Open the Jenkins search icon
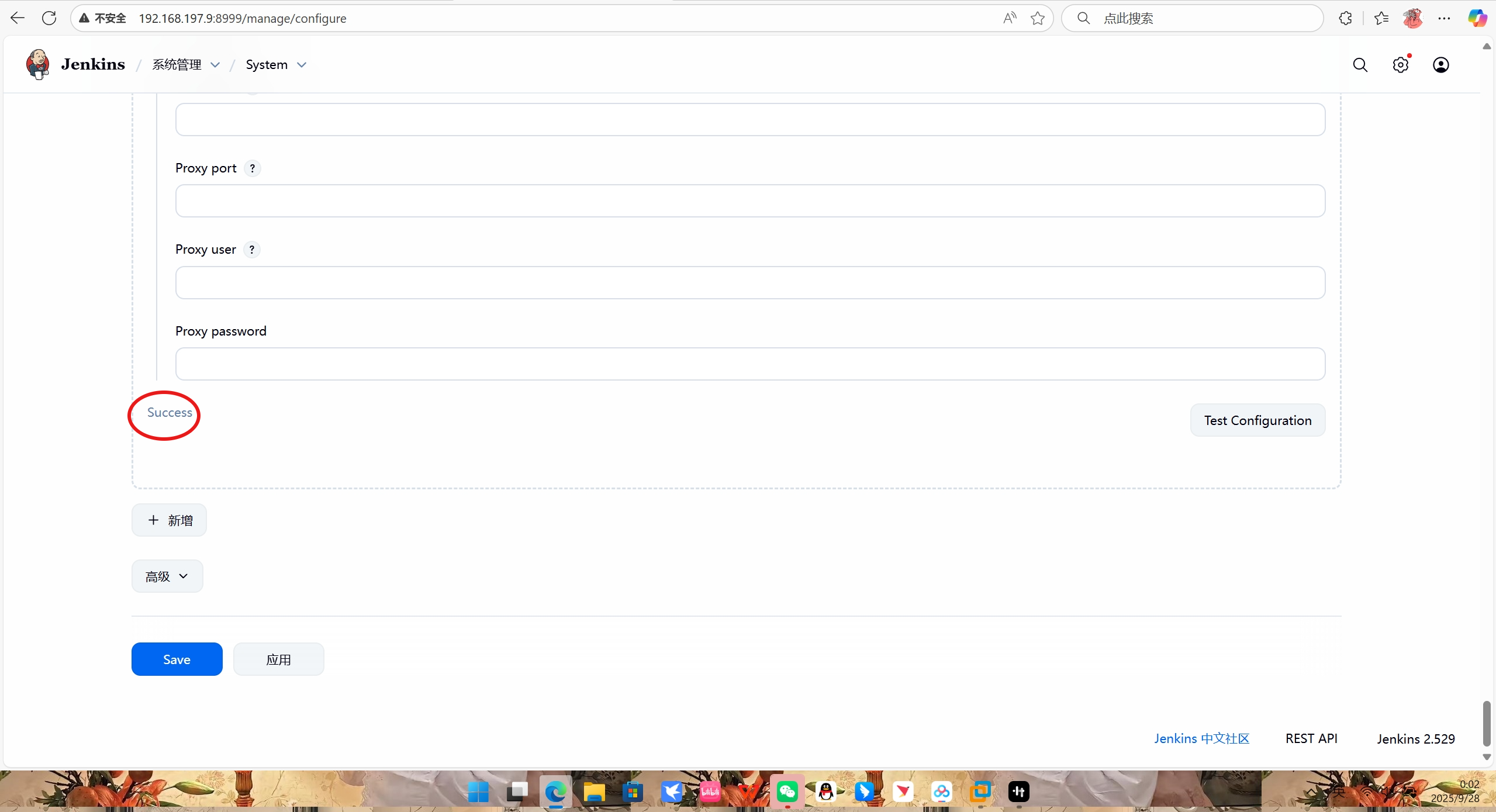The image size is (1496, 812). [1360, 65]
